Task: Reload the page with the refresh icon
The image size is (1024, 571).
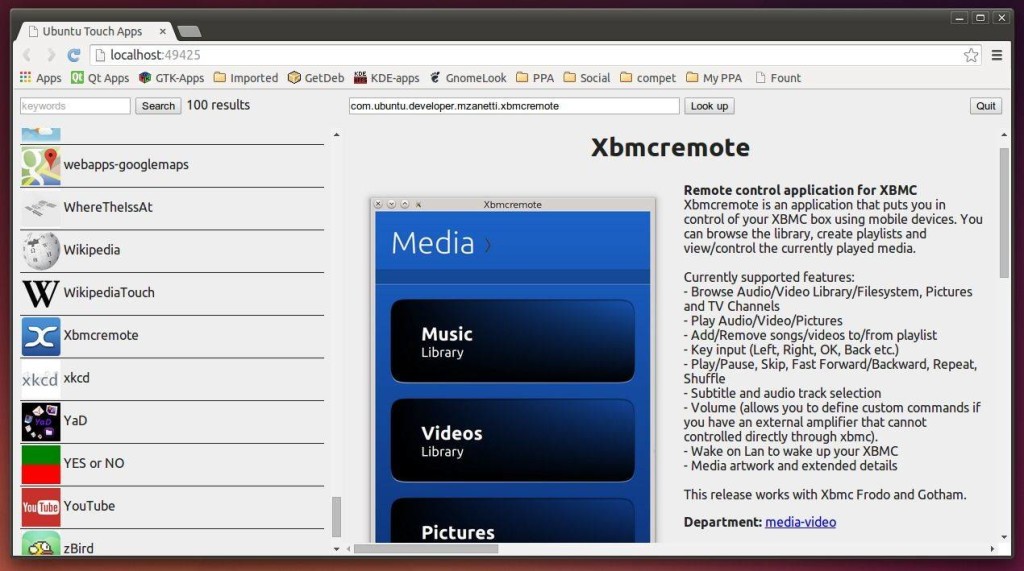Action: tap(74, 55)
